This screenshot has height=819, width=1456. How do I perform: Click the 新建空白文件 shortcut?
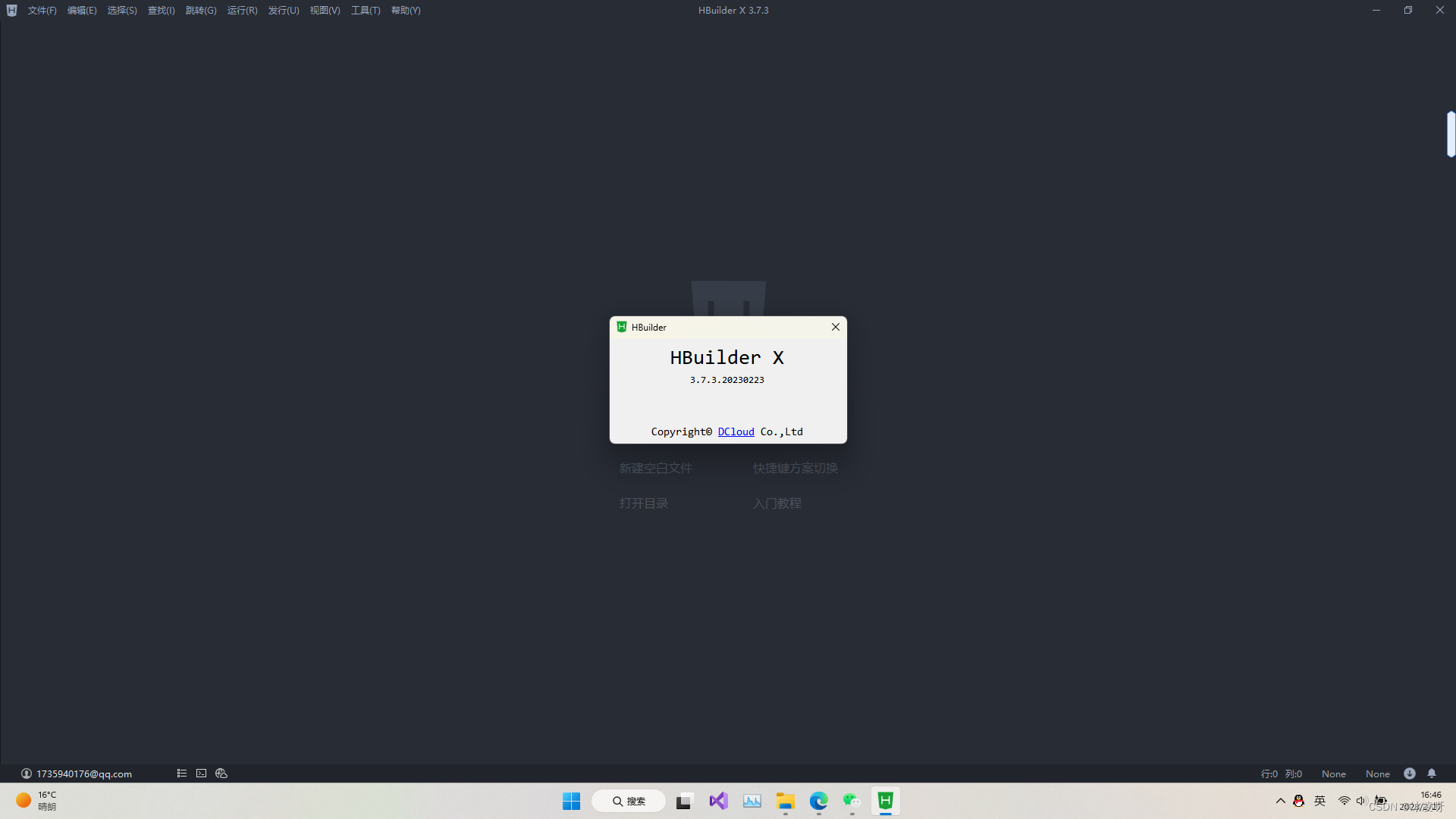click(x=655, y=469)
